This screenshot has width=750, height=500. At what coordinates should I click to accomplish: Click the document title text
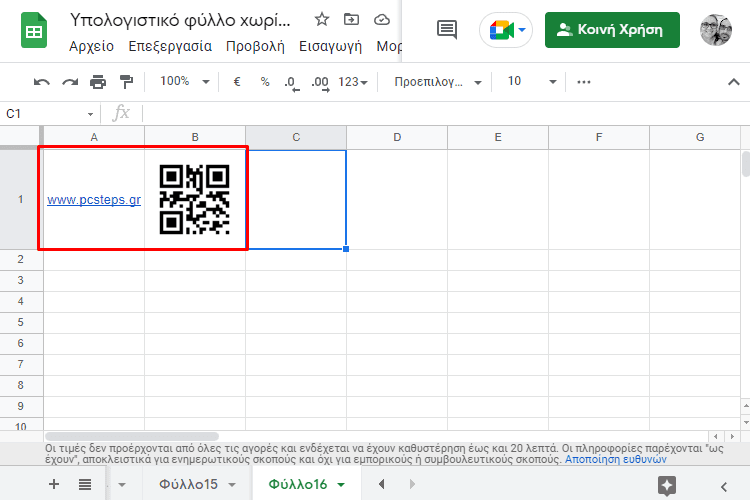click(x=180, y=20)
